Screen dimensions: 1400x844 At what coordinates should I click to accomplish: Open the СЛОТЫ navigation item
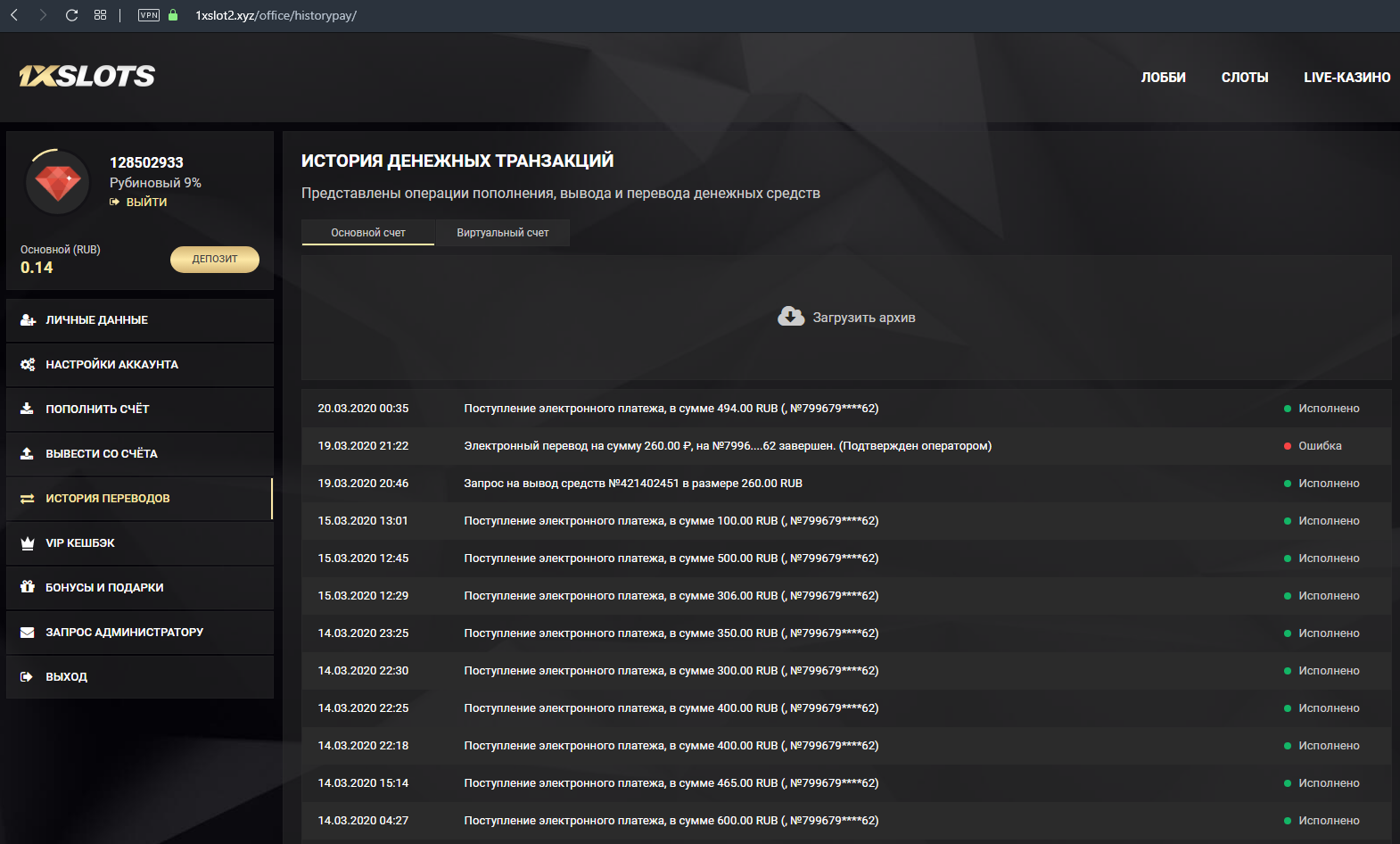point(1245,78)
